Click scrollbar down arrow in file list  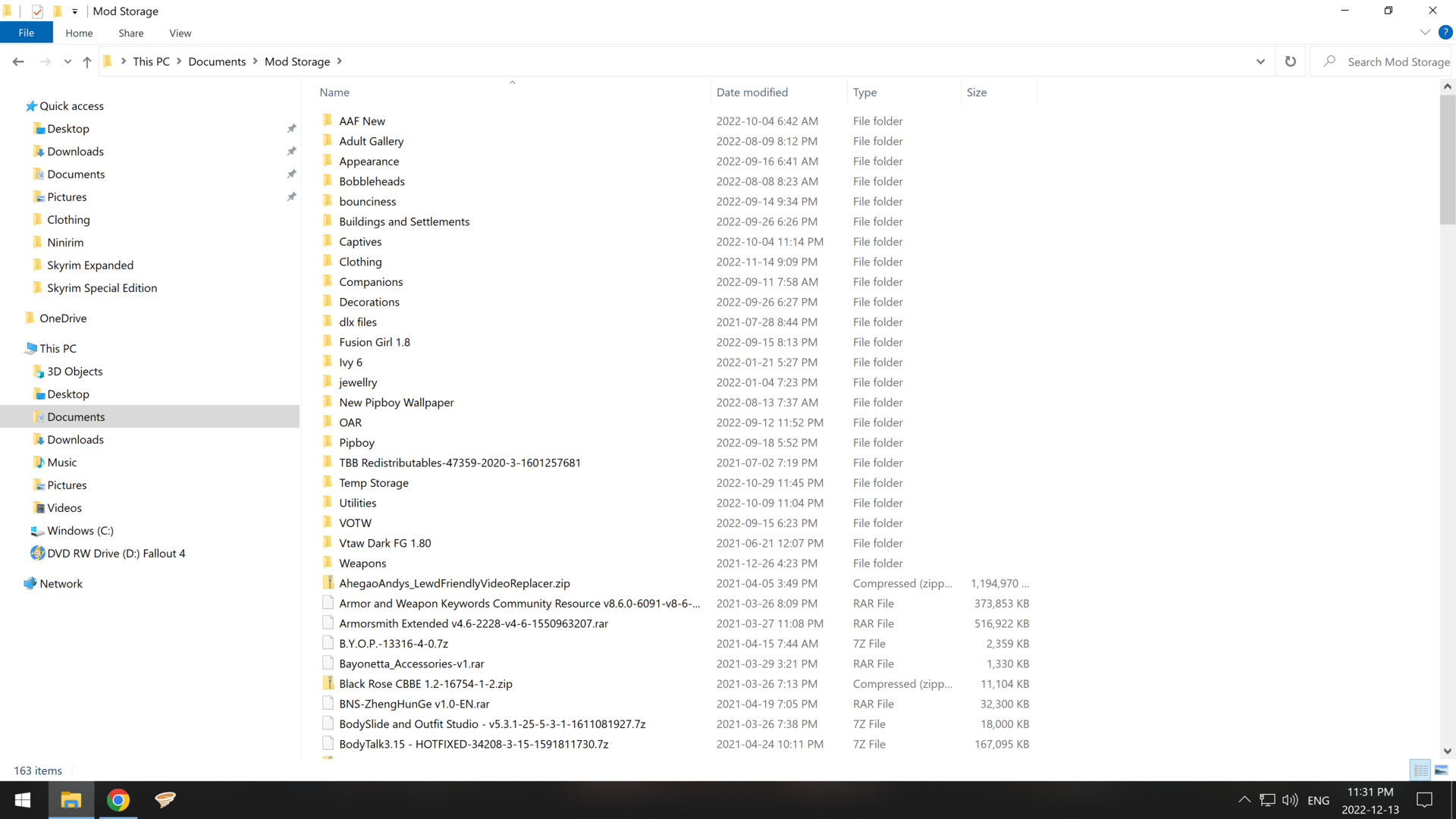[x=1447, y=752]
